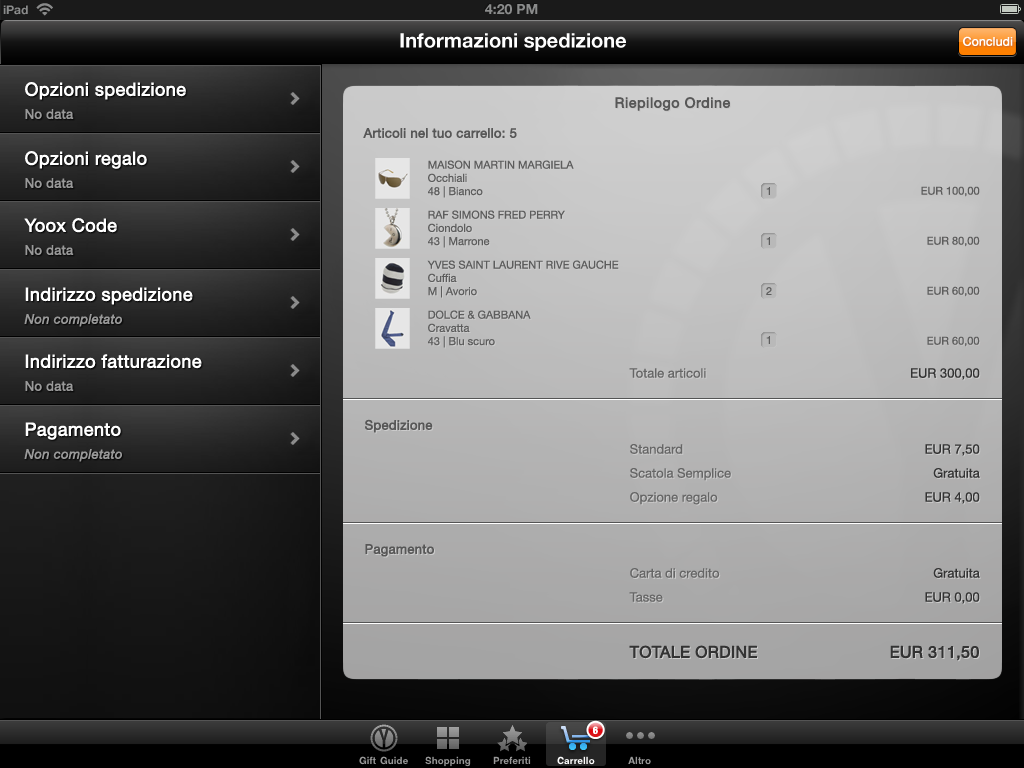
Task: Tap the EUR 100,00 price
Action: [x=950, y=191]
